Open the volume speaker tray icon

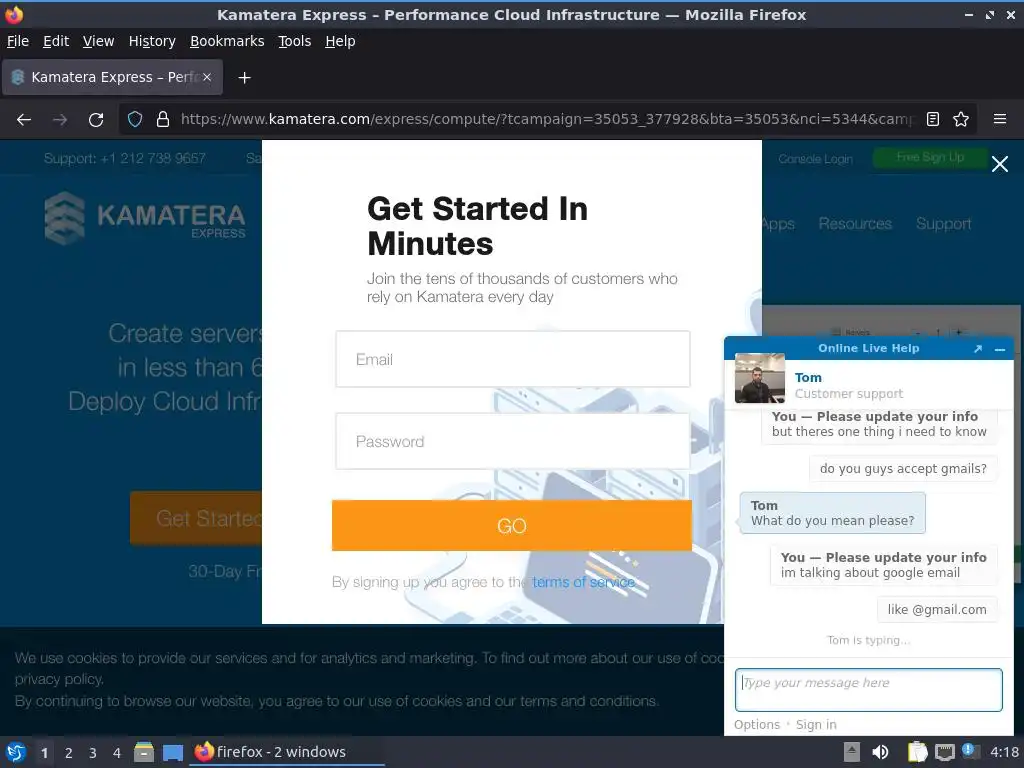click(880, 752)
